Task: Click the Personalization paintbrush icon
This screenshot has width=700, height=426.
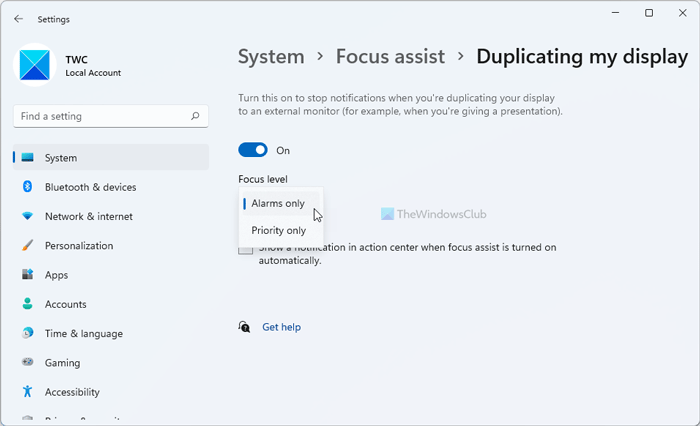Action: point(27,245)
